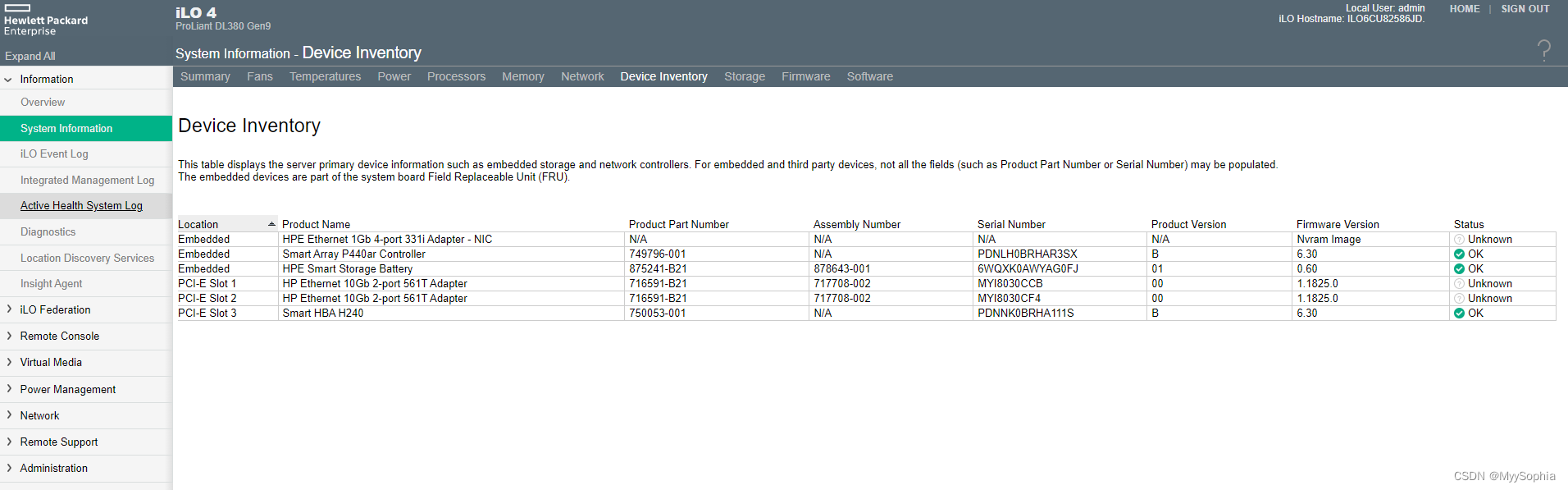Click serial number MYI8030CCB
Viewport: 1568px width, 490px height.
click(x=1010, y=284)
